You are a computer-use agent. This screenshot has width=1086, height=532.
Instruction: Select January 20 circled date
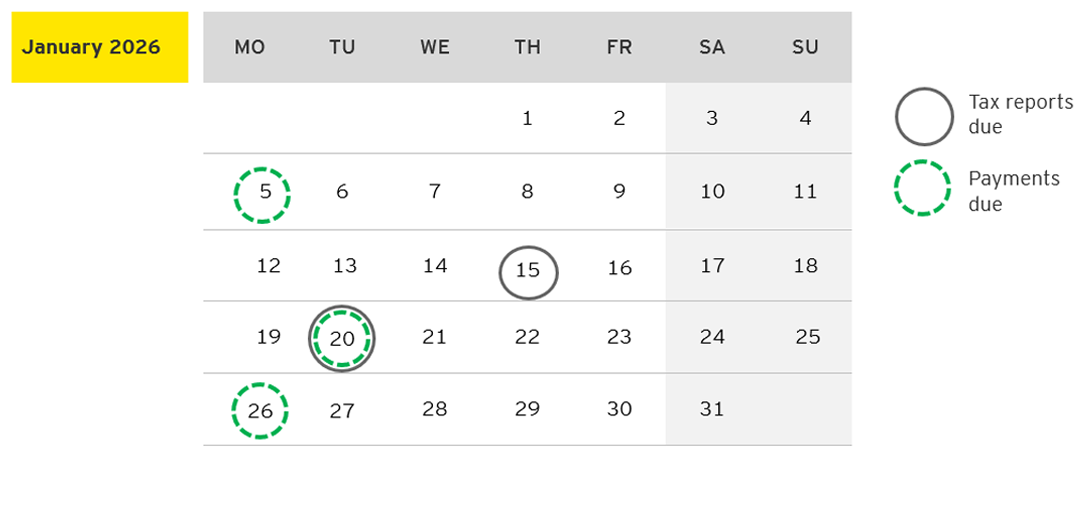tap(342, 339)
